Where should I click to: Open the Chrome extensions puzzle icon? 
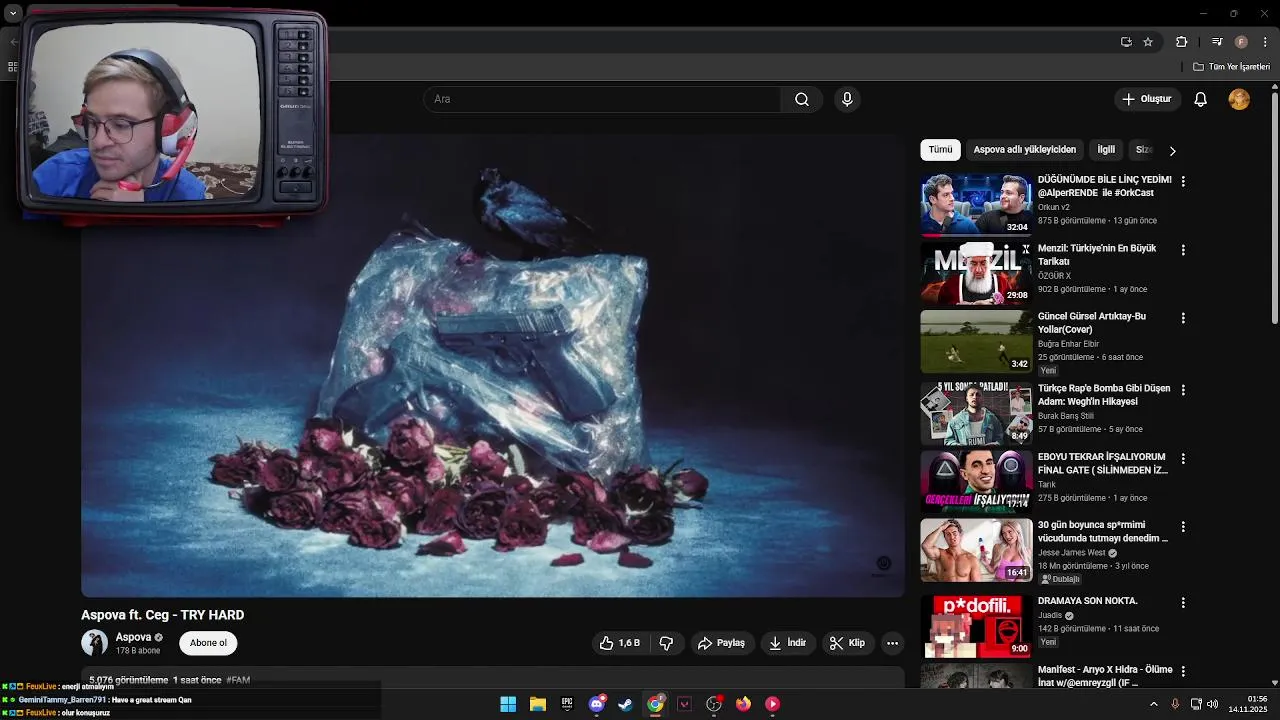click(x=1181, y=42)
